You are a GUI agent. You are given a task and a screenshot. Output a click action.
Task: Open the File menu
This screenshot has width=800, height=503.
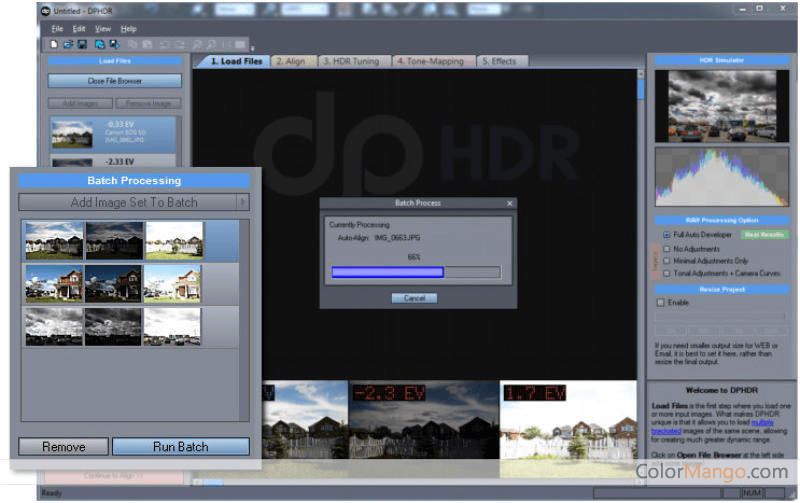coord(57,29)
